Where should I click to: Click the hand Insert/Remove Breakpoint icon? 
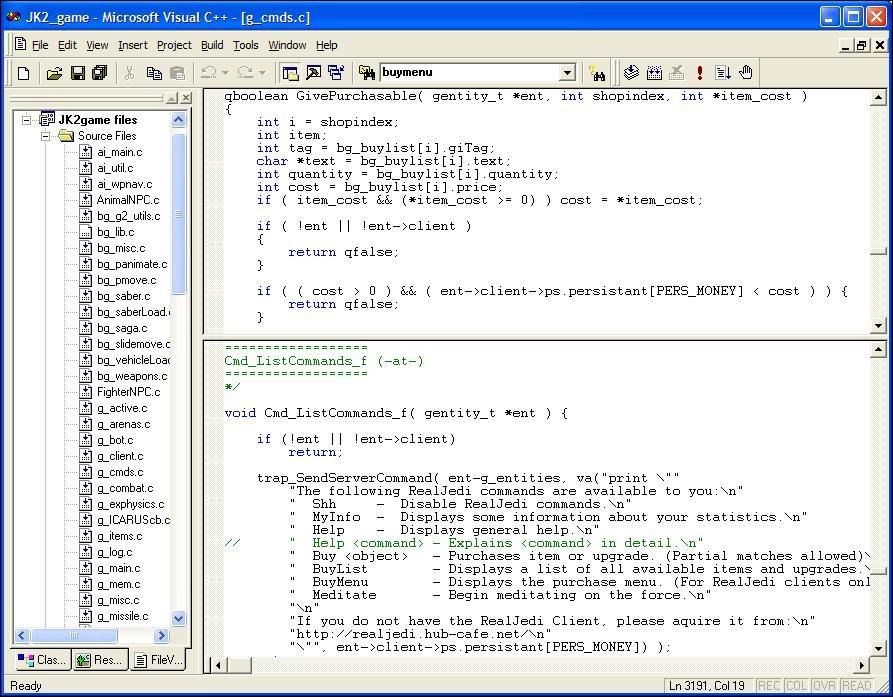coord(746,73)
